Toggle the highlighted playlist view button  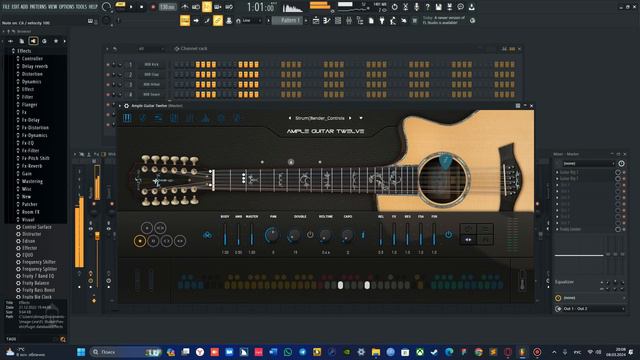[185, 20]
